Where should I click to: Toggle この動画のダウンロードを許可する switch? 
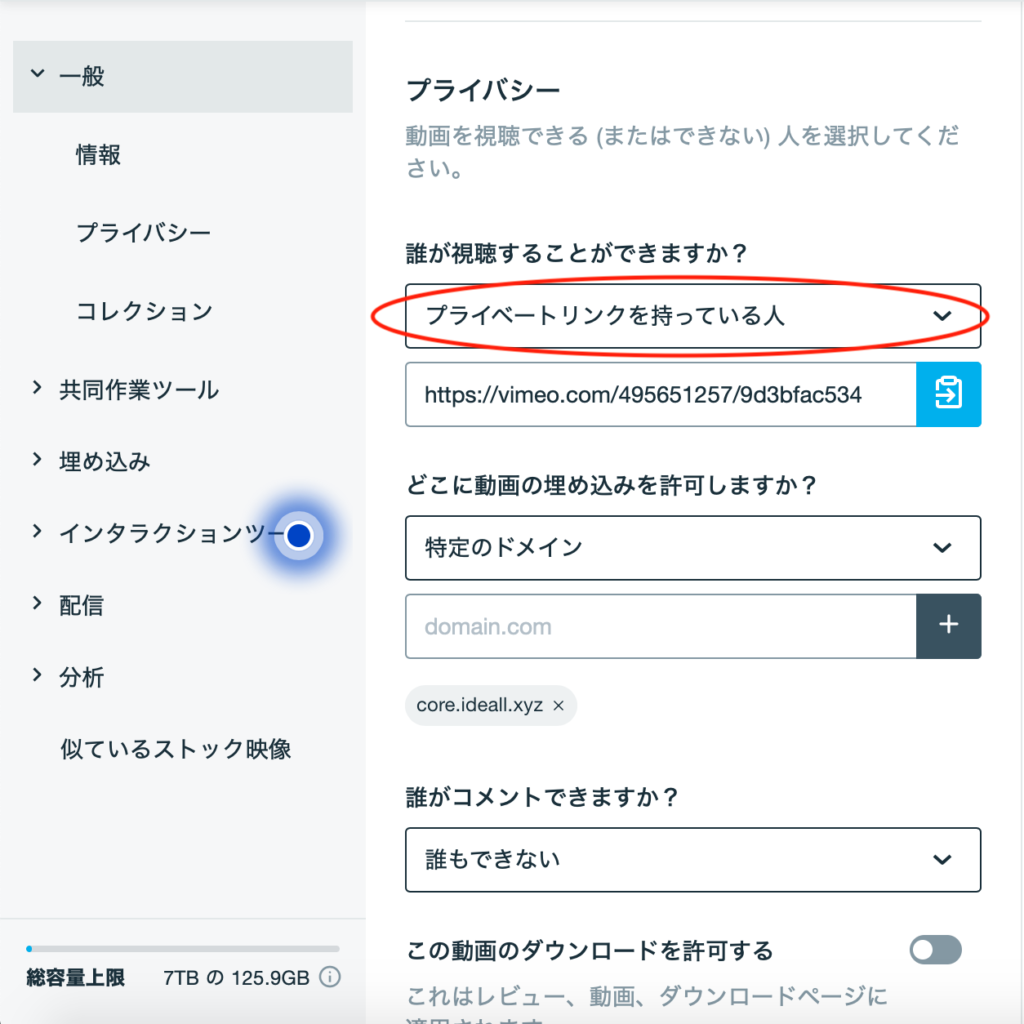pos(935,950)
